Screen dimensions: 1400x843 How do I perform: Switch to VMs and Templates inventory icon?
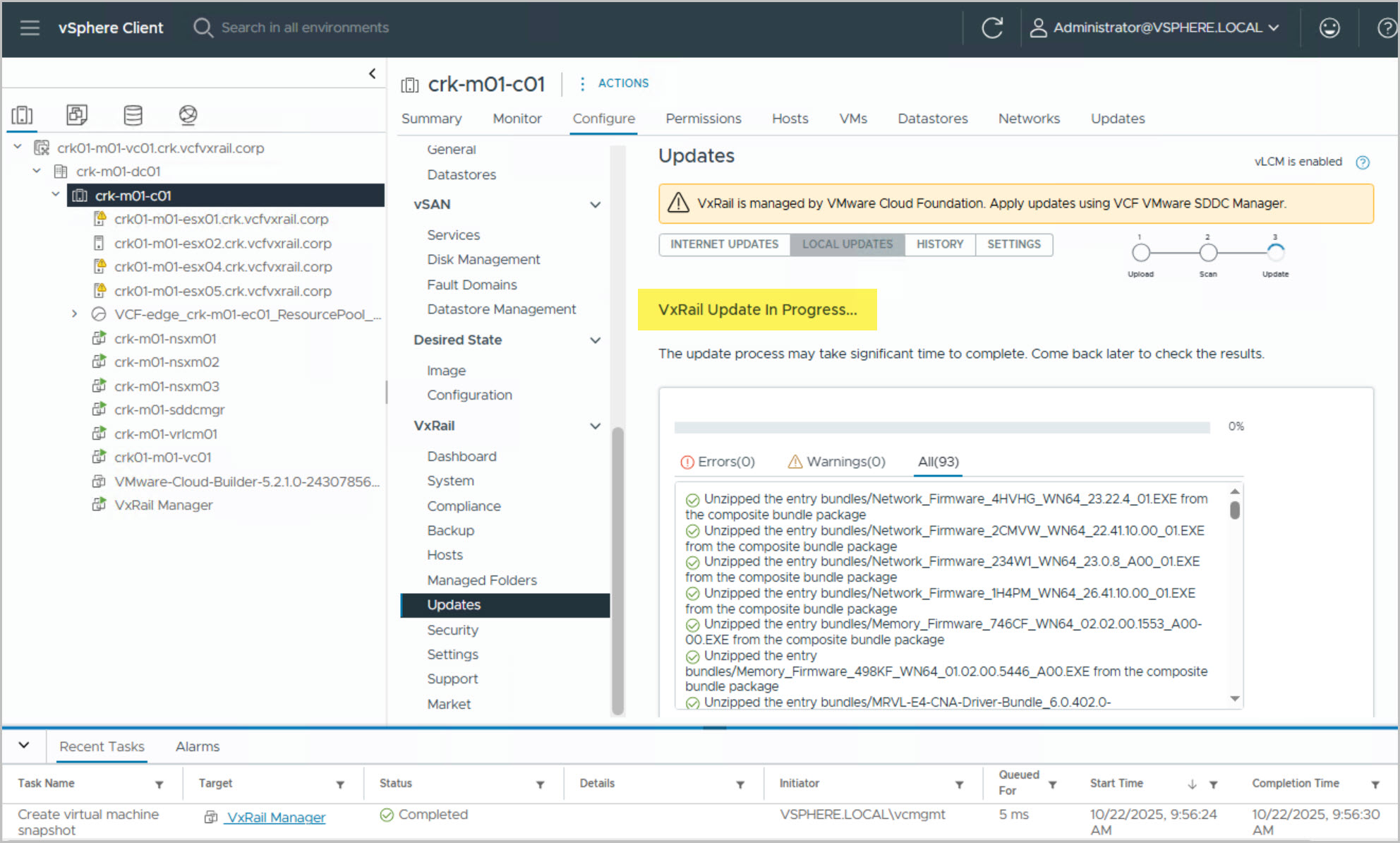pyautogui.click(x=77, y=114)
